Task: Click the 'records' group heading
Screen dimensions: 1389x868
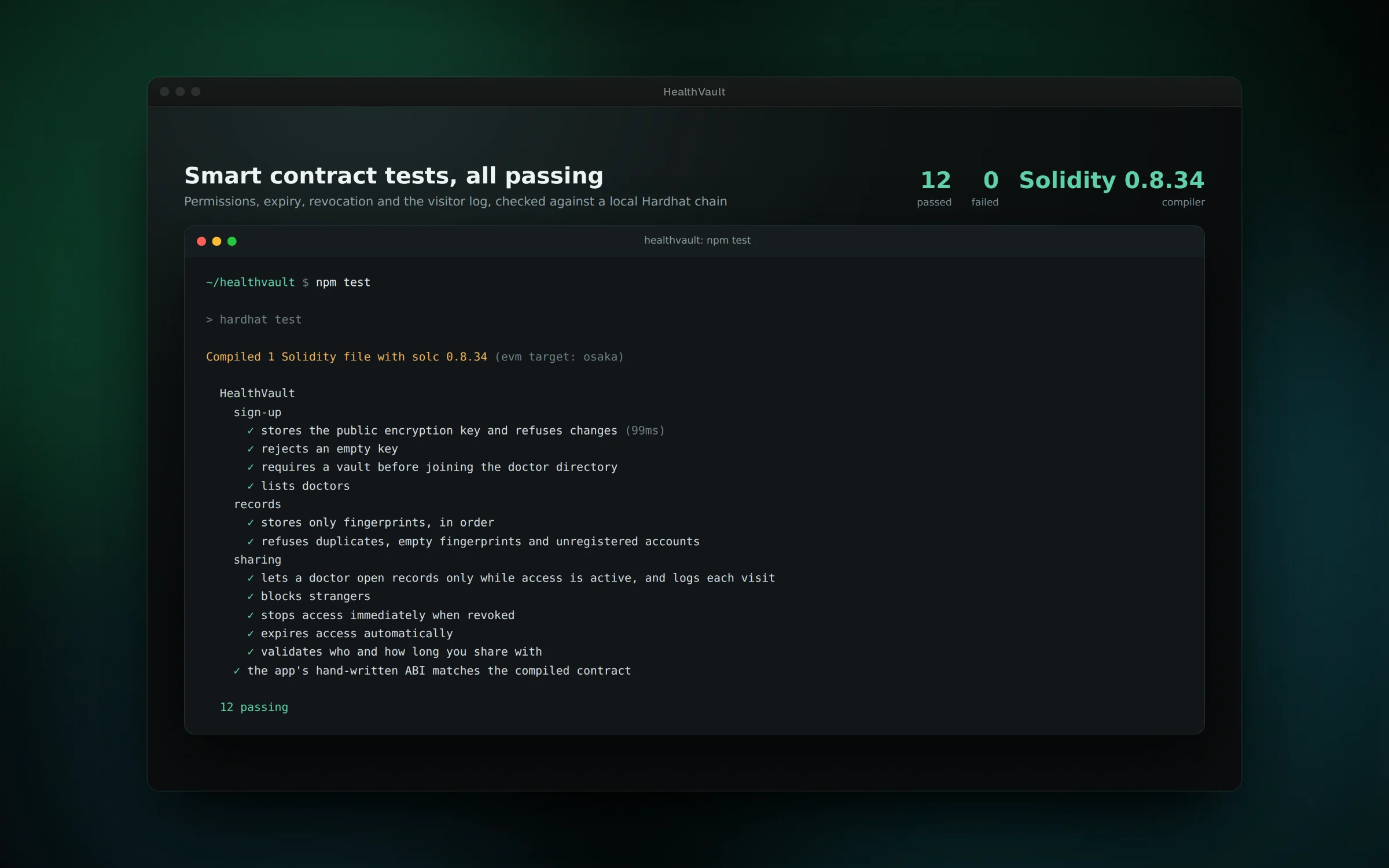Action: coord(257,504)
